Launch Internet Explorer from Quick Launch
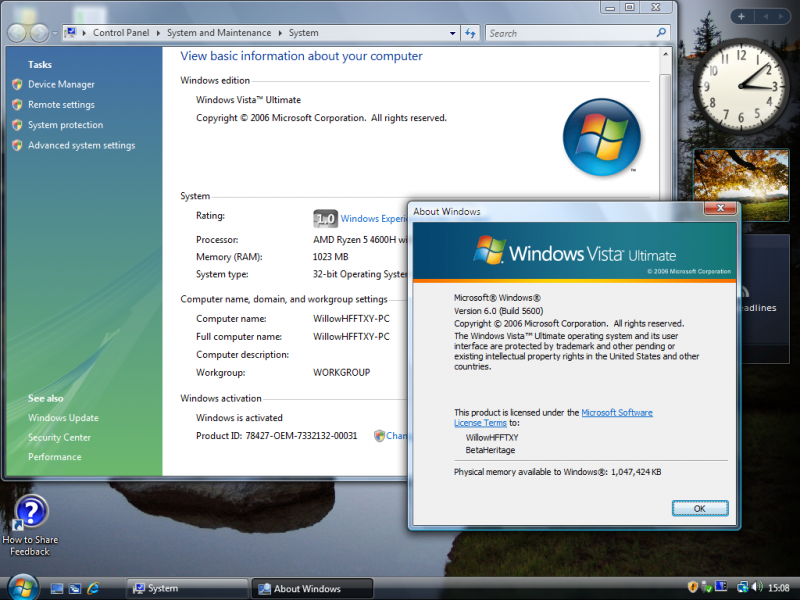This screenshot has width=800, height=600. coord(93,588)
